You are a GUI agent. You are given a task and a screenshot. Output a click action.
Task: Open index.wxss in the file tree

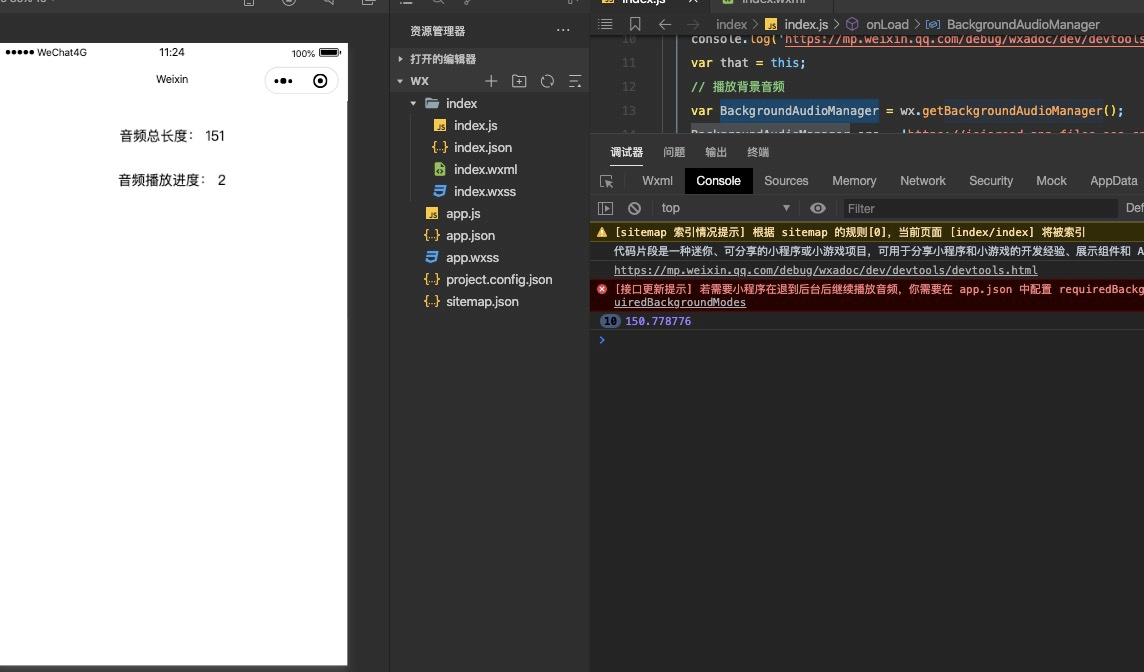(484, 191)
